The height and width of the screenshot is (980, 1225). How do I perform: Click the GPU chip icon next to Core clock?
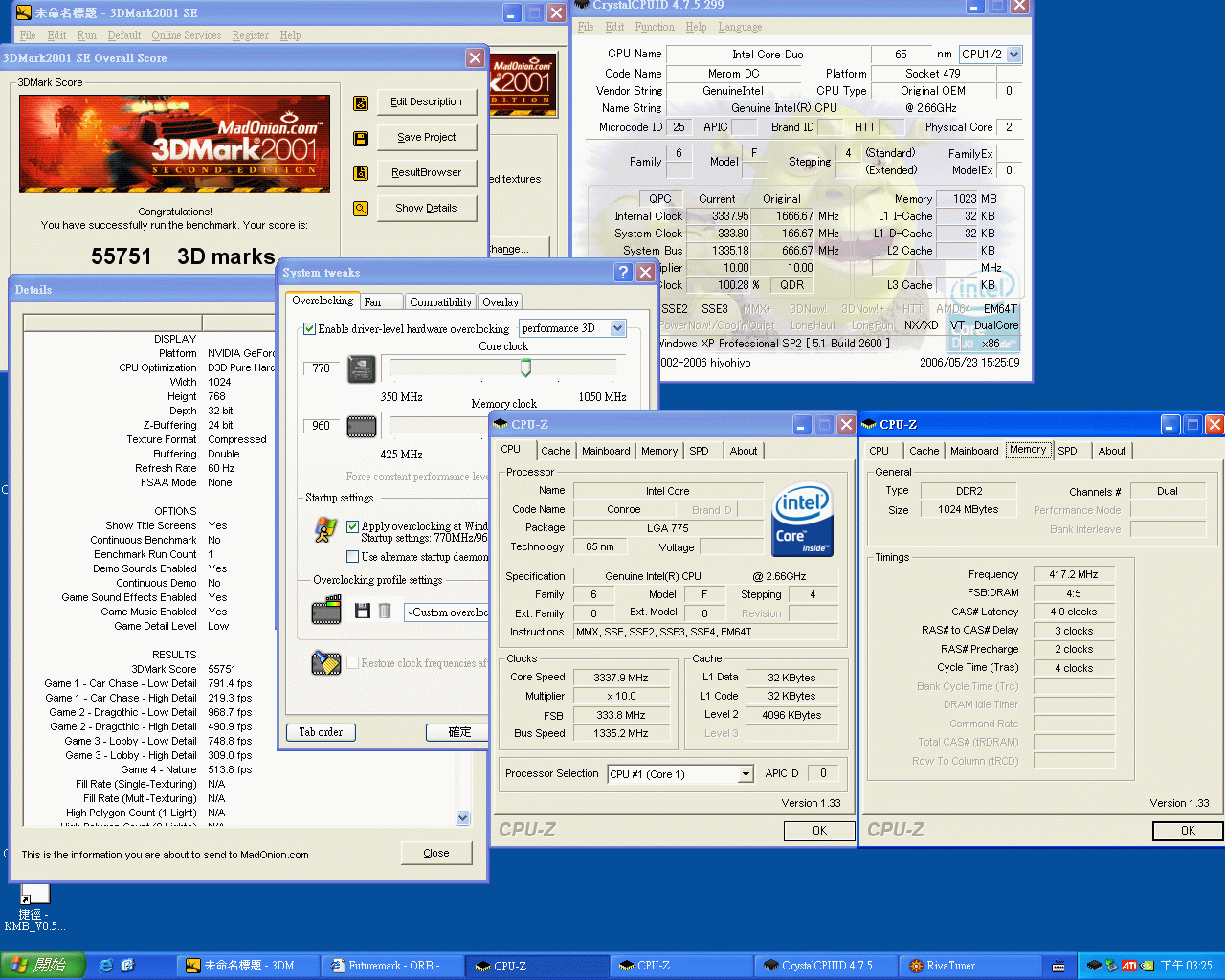(x=362, y=368)
